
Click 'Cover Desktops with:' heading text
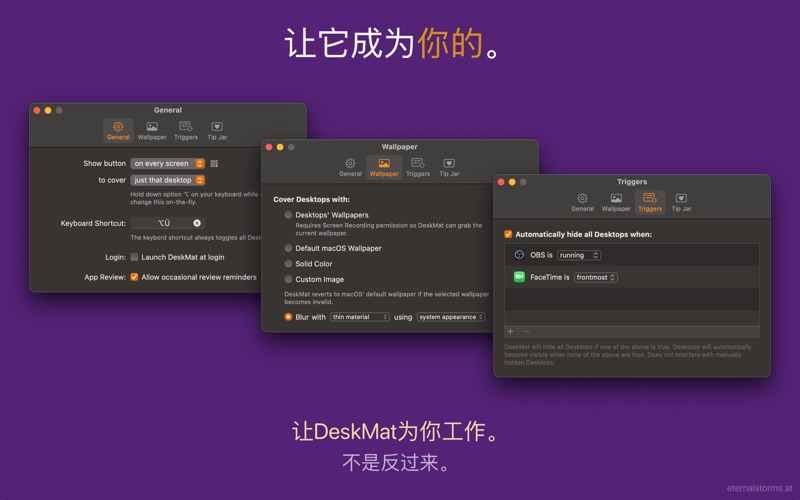click(311, 199)
